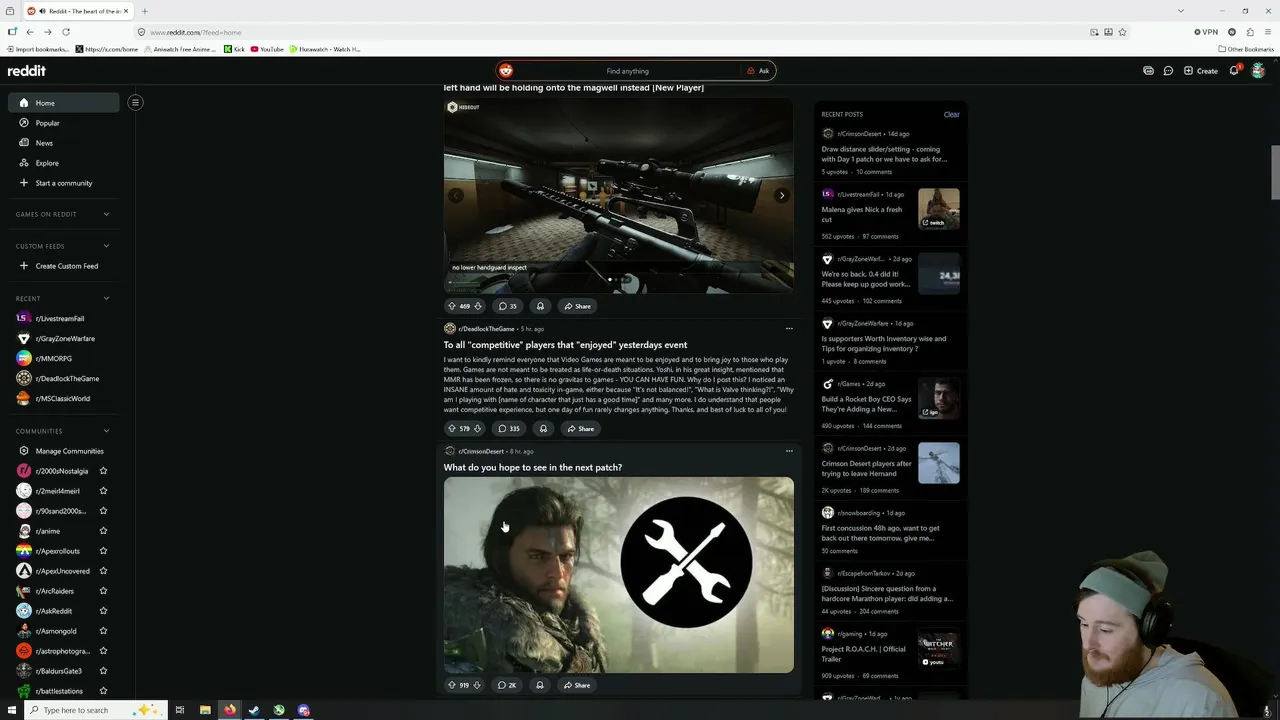Share the DeadlockTheGame post
The height and width of the screenshot is (720, 1280).
coord(580,429)
